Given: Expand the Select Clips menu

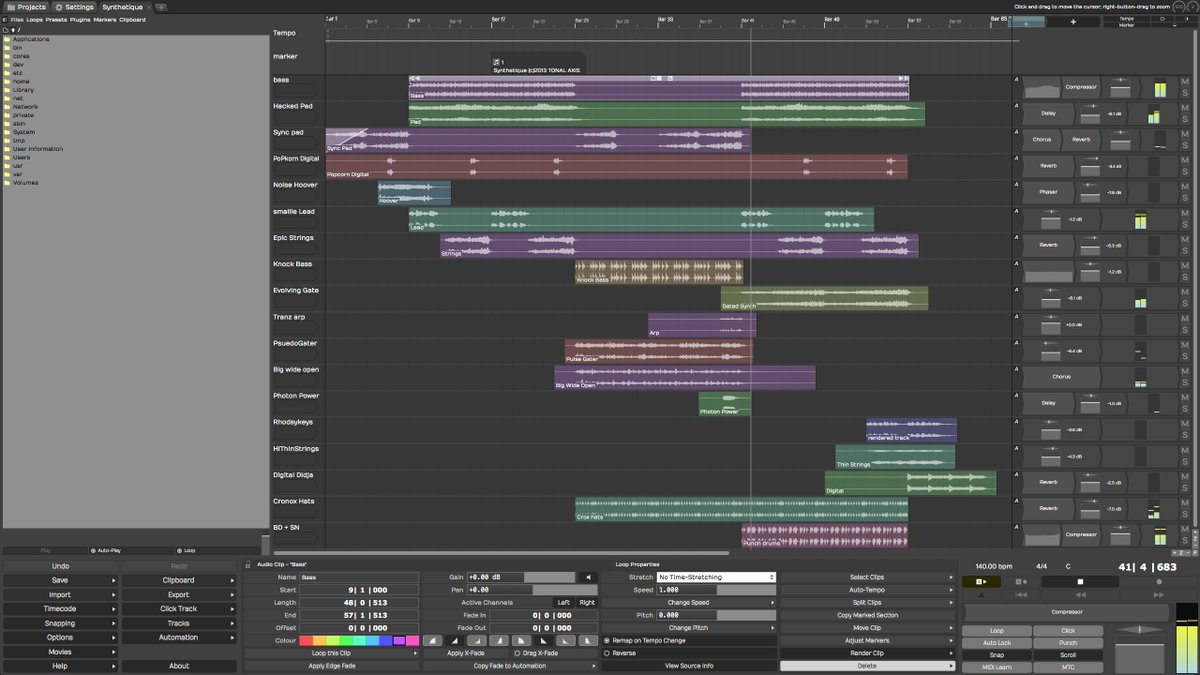Looking at the screenshot, I should click(x=867, y=577).
